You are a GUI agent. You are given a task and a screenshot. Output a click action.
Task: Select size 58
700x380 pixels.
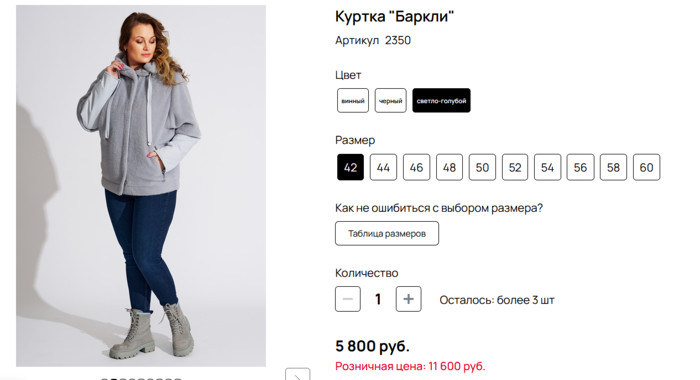[613, 167]
